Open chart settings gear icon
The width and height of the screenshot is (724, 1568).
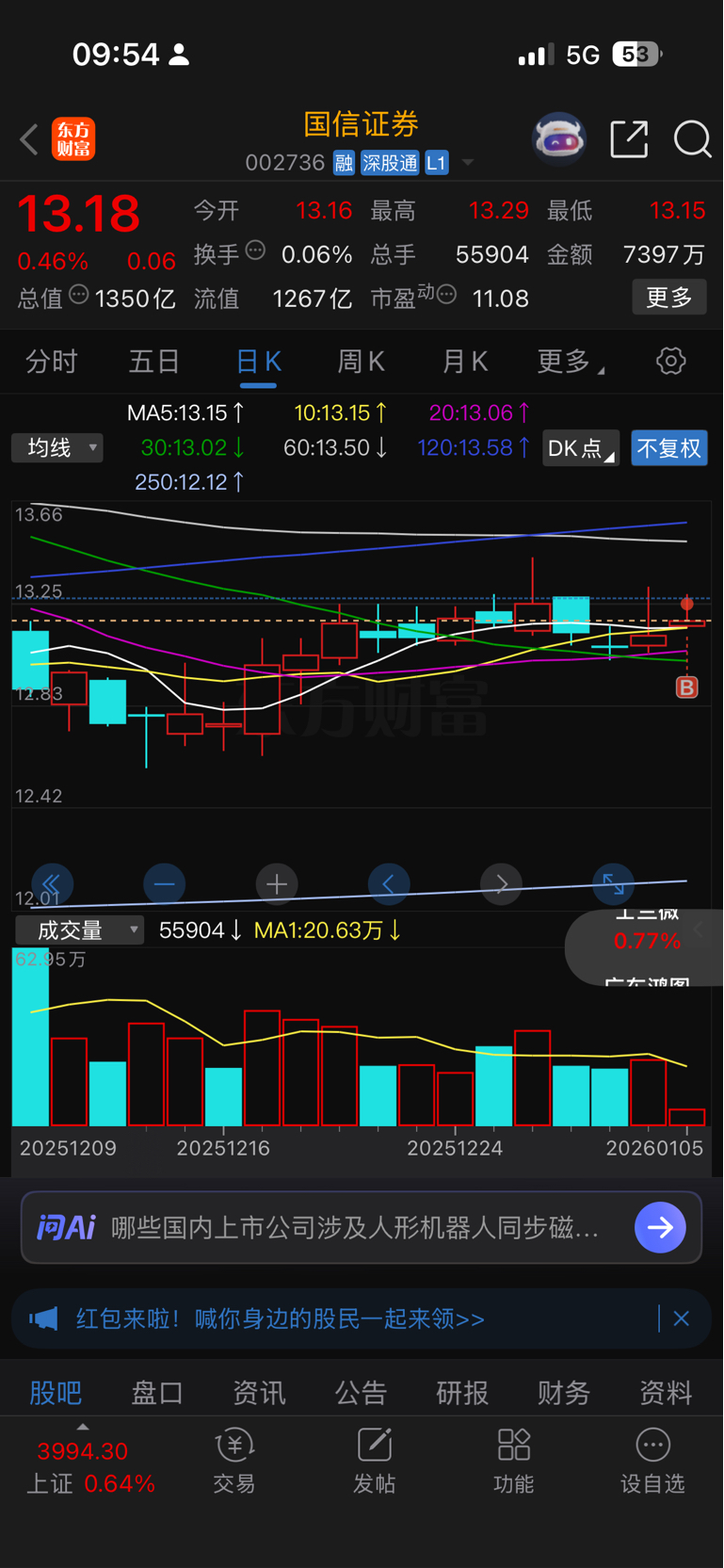coord(670,361)
